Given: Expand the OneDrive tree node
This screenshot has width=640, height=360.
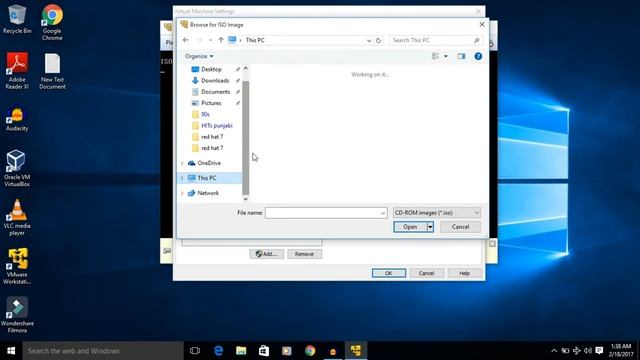Looking at the screenshot, I should coord(182,163).
